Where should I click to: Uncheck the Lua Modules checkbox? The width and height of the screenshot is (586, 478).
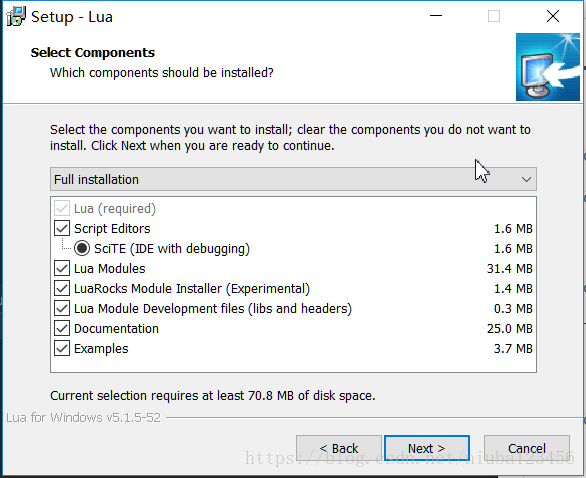[x=62, y=268]
